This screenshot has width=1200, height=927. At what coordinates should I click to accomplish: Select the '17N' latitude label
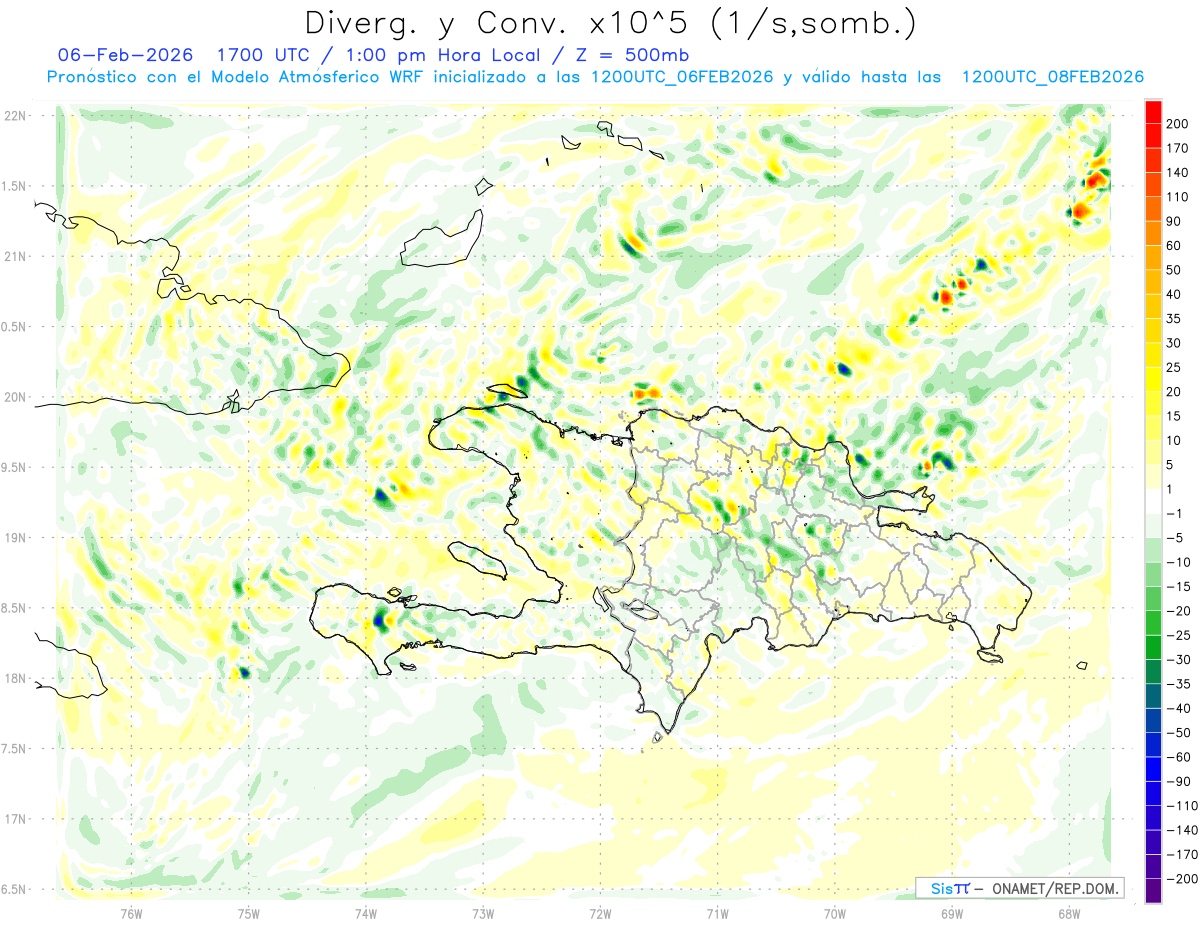point(17,819)
